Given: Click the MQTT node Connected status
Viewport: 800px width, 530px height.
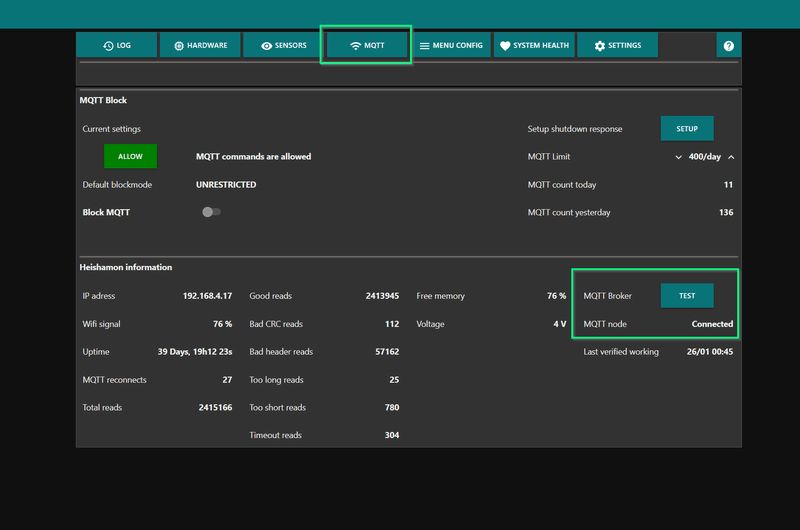Looking at the screenshot, I should click(x=712, y=324).
